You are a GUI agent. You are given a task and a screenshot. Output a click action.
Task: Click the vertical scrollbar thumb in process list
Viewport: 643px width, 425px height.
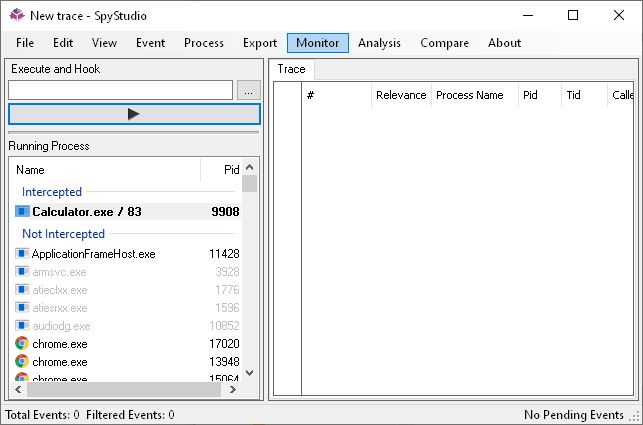click(x=249, y=184)
